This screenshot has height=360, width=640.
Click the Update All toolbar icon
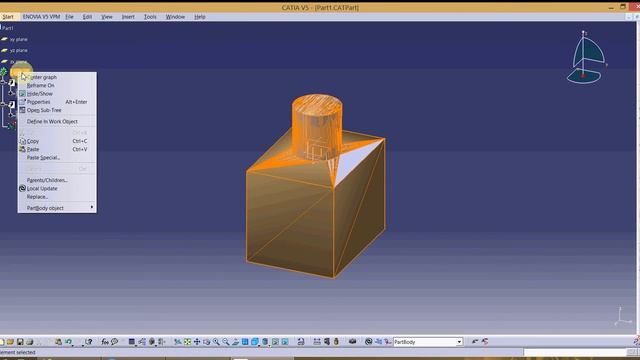point(369,342)
